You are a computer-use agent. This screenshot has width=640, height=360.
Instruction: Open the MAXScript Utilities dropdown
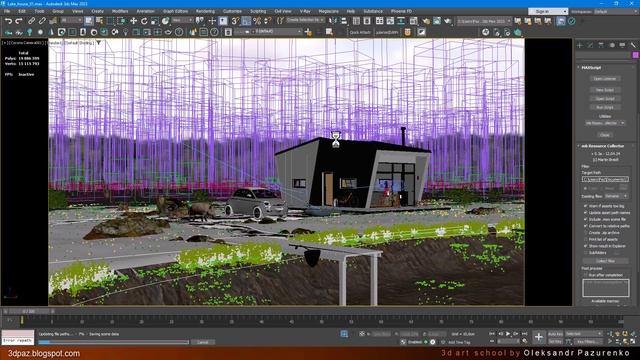pos(605,123)
